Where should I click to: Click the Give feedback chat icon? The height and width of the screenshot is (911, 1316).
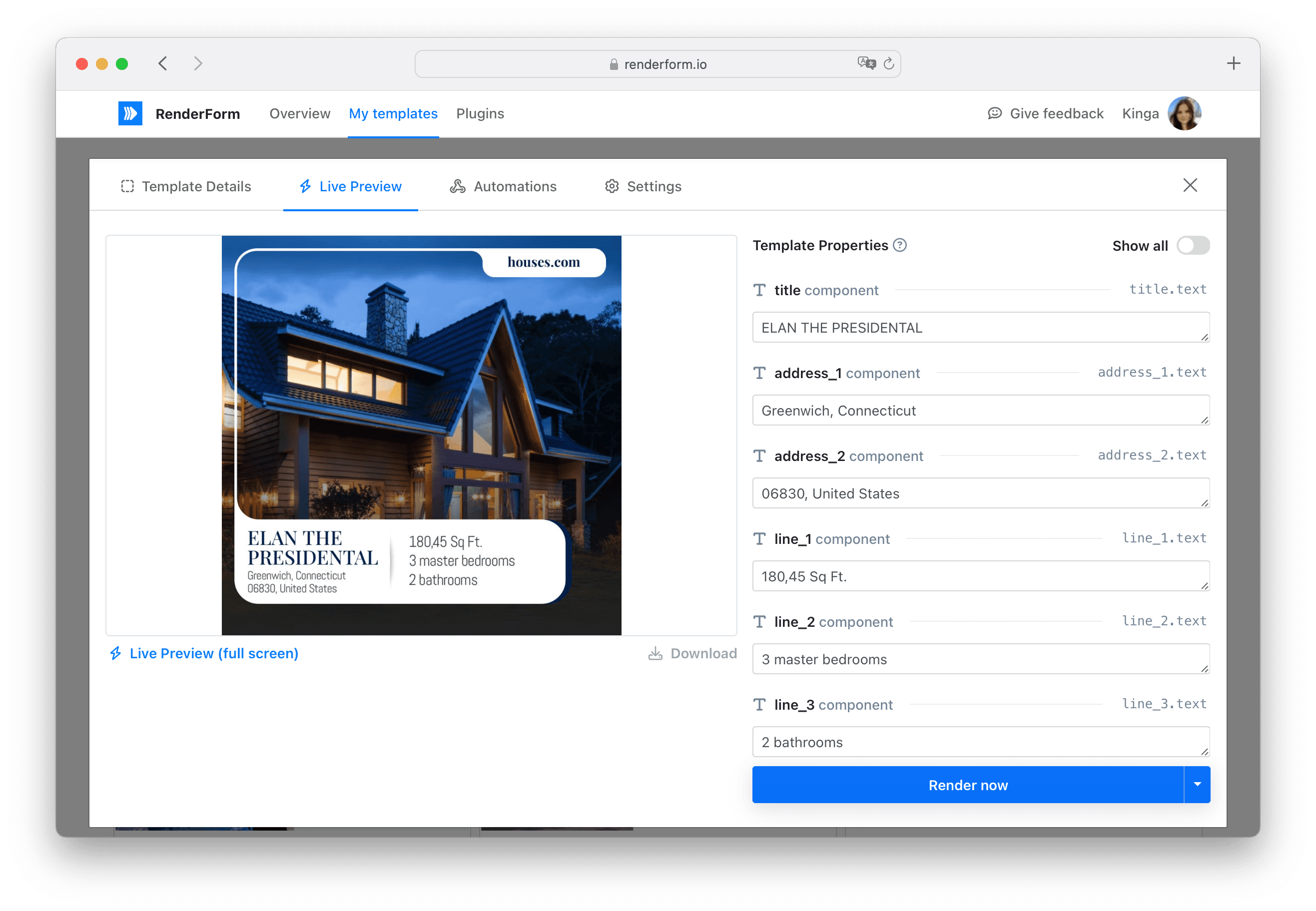click(995, 113)
